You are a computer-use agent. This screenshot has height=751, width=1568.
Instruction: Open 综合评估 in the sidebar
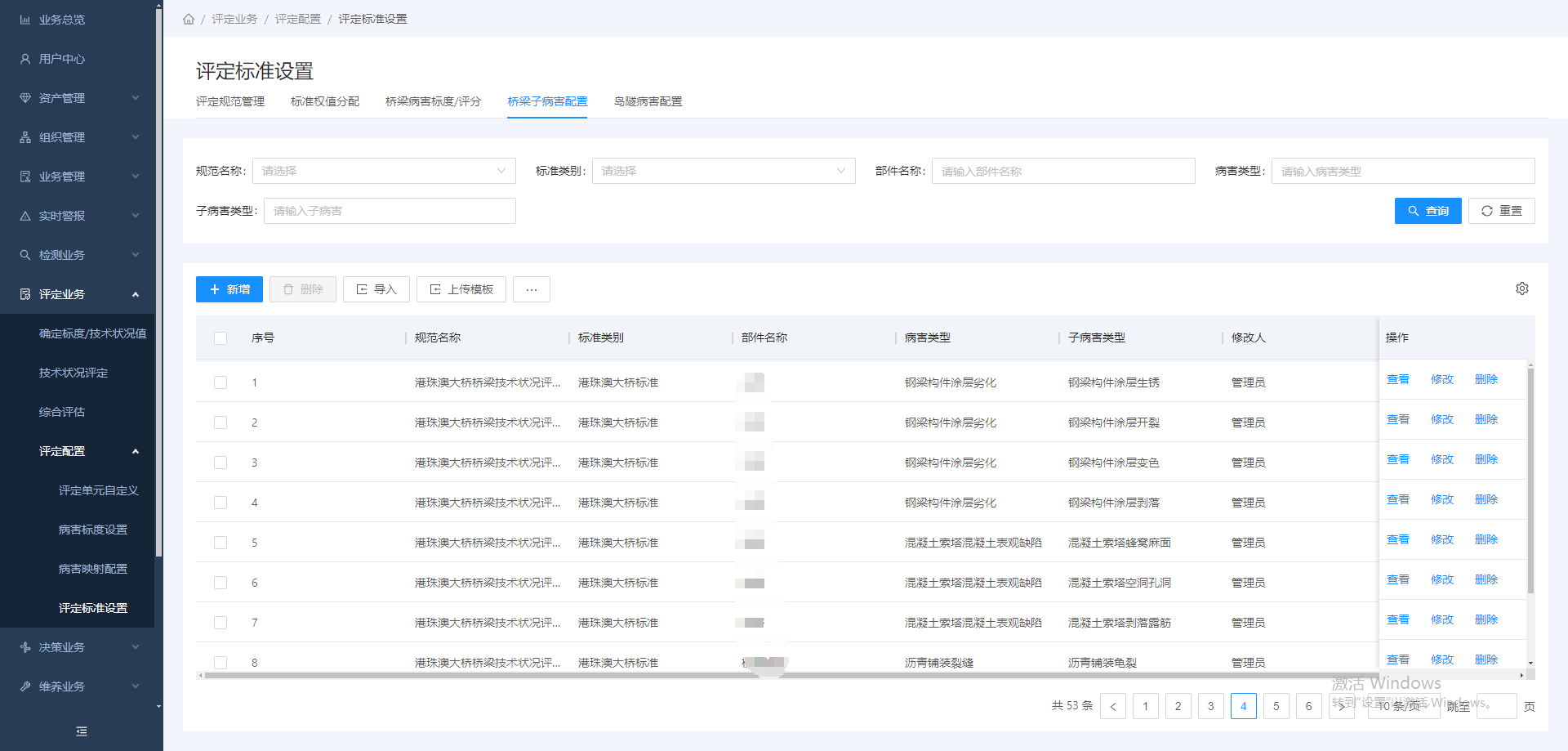pos(62,412)
